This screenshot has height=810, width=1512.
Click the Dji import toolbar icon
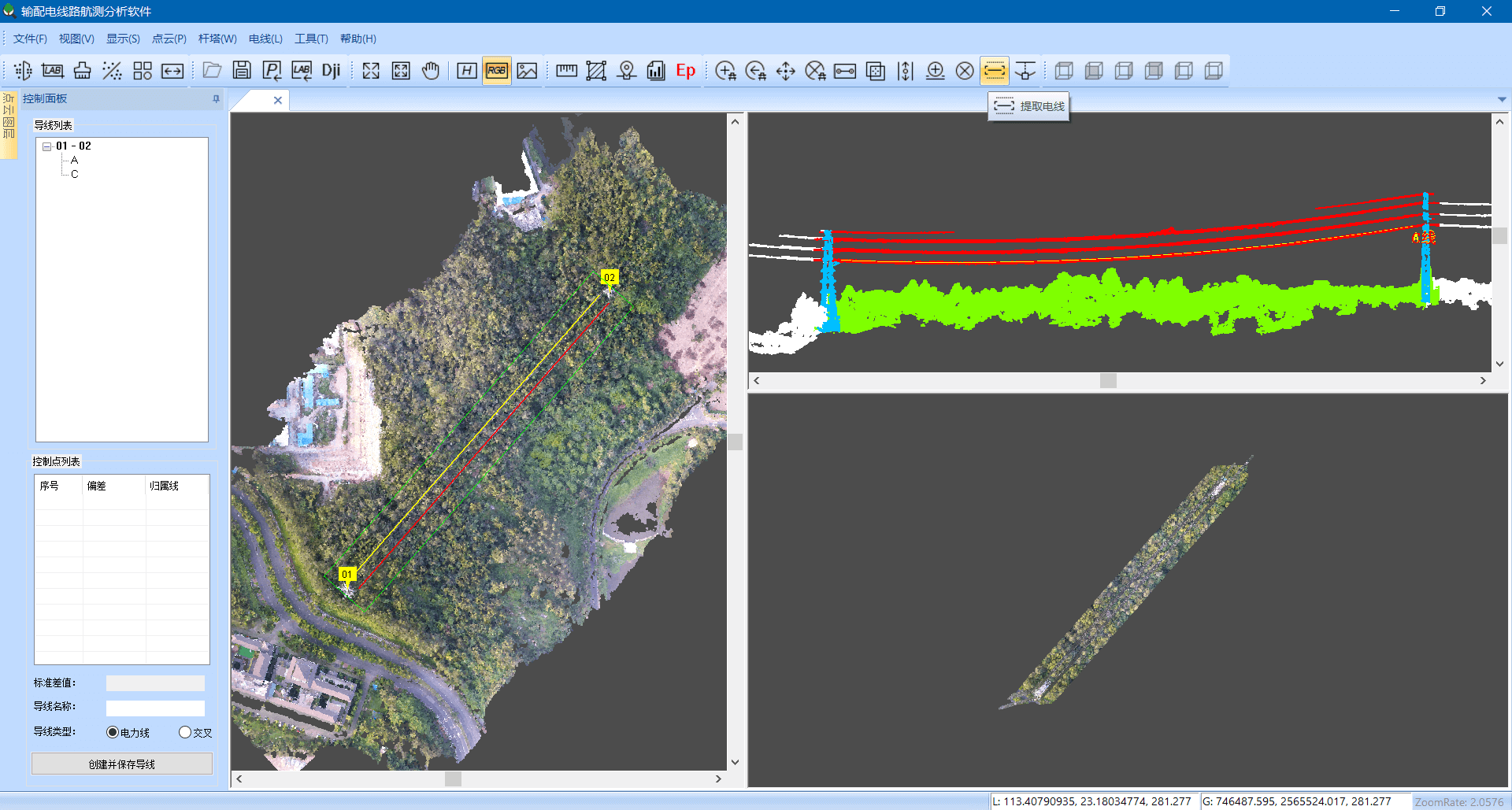[x=331, y=71]
